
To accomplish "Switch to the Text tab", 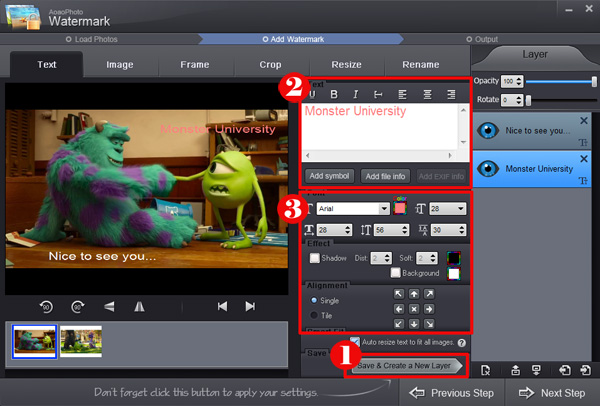I will pos(46,64).
